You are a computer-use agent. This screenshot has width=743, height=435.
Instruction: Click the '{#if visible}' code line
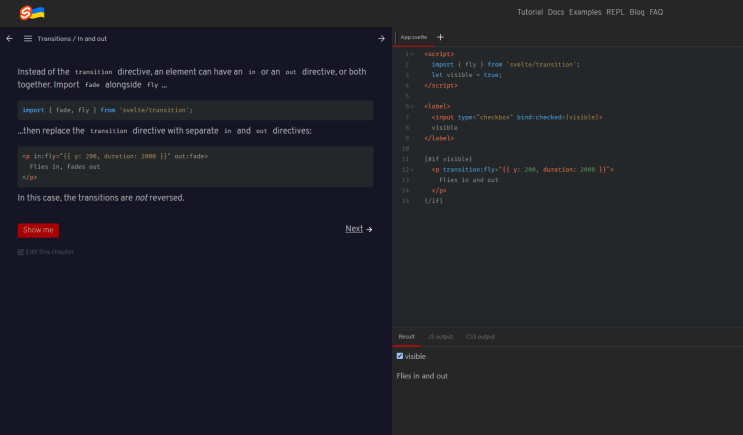pyautogui.click(x=448, y=159)
